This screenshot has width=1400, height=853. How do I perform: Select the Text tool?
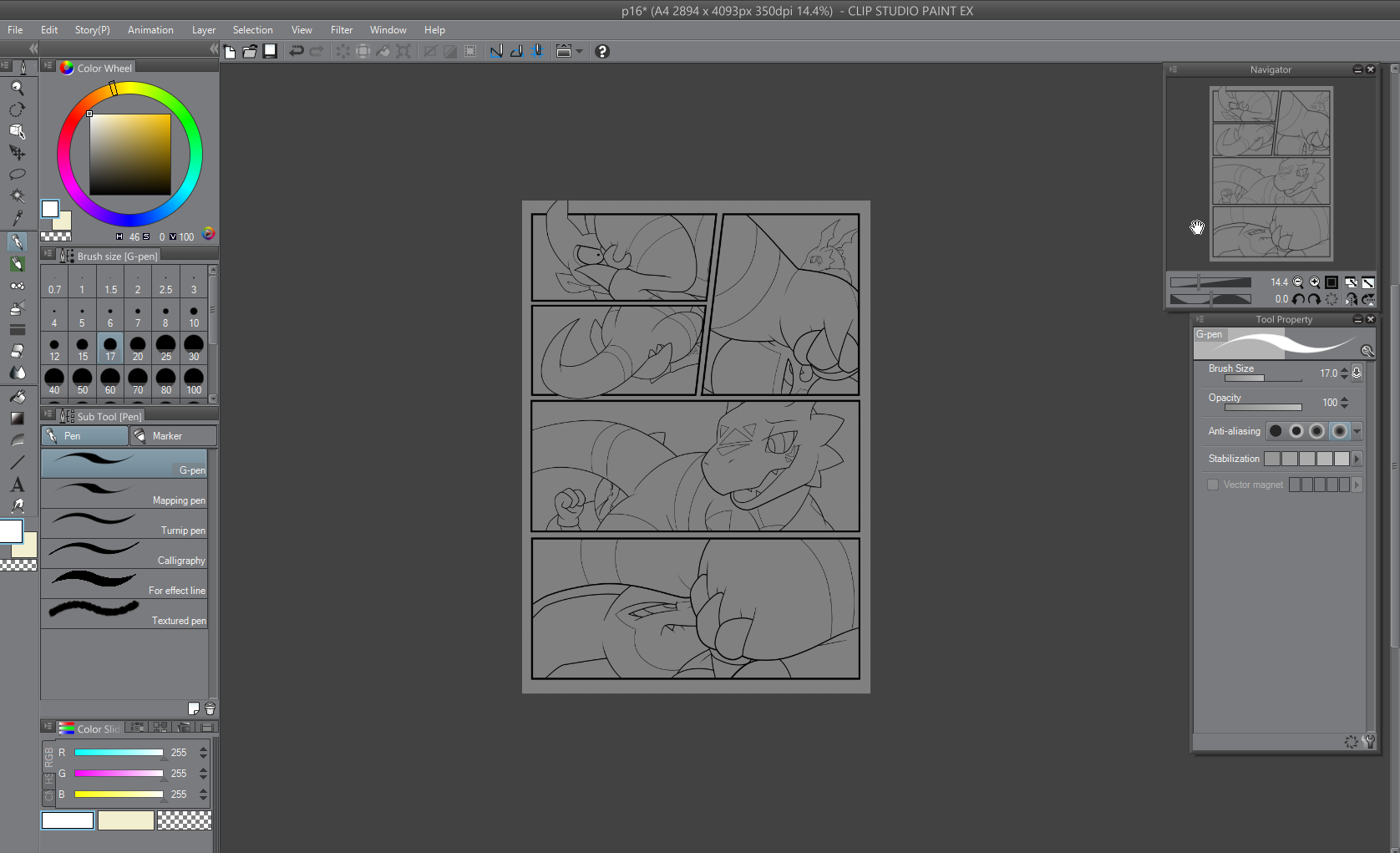pos(17,485)
